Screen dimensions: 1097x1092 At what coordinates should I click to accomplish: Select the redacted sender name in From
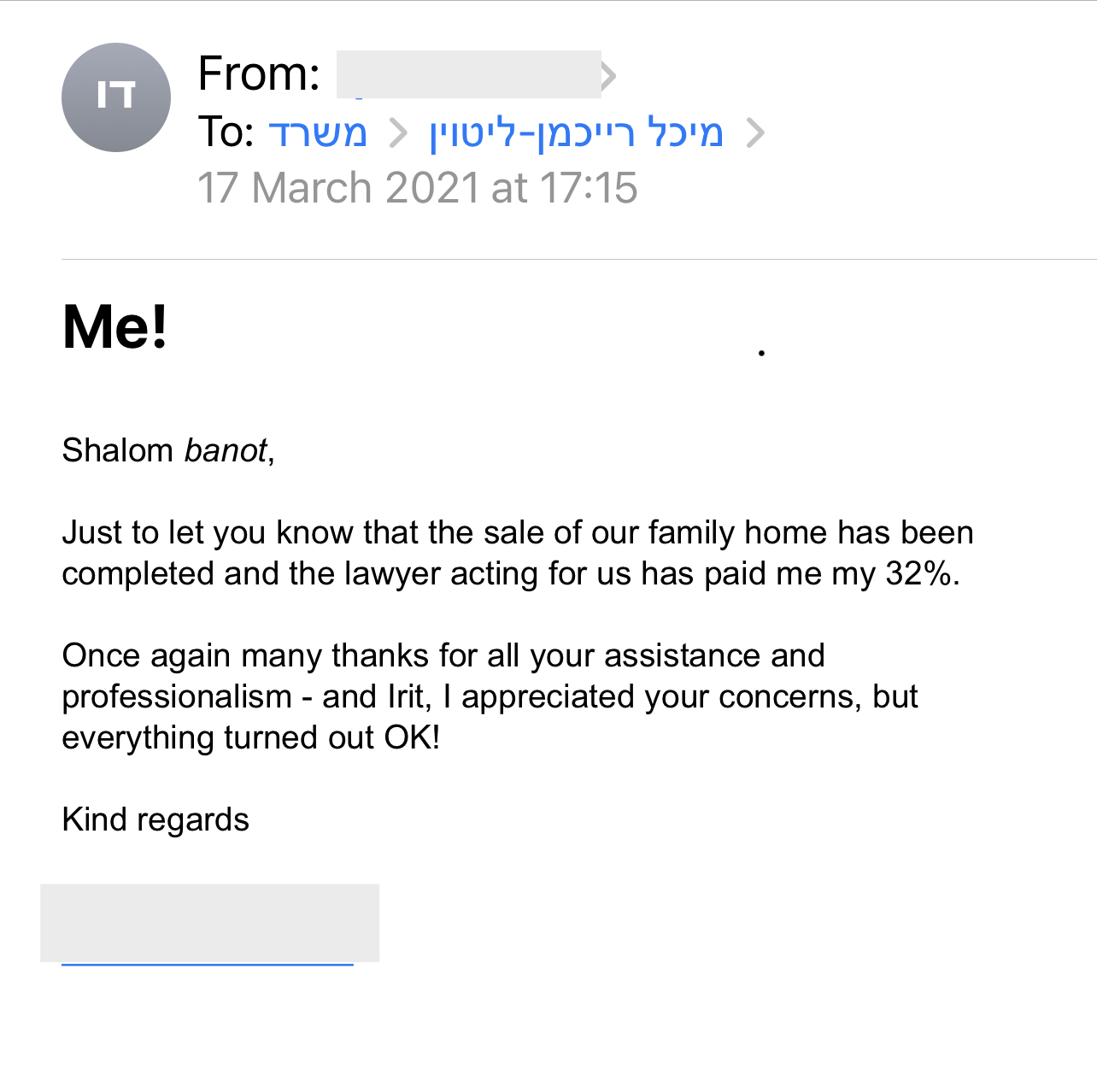tap(468, 74)
